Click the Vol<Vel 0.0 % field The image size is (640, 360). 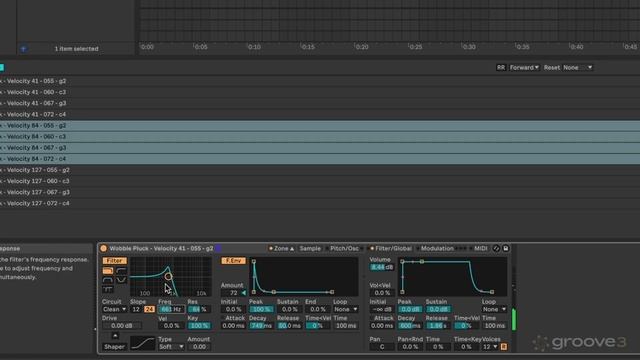pos(382,293)
